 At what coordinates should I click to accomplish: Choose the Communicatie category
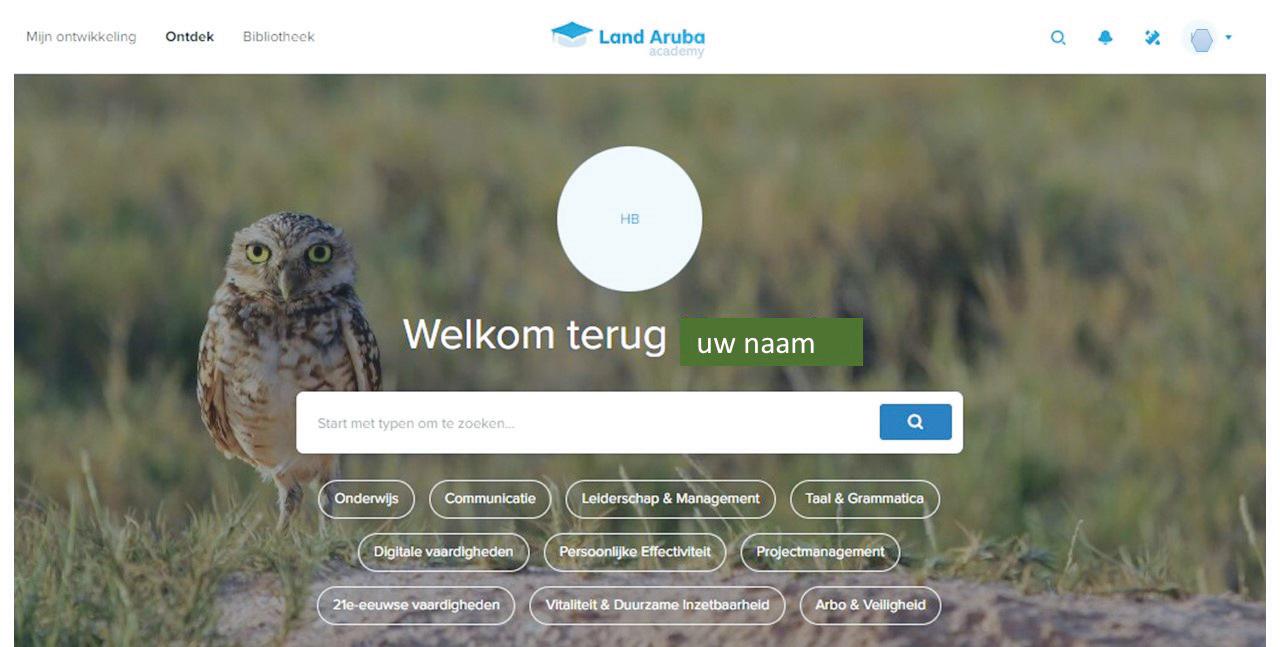[x=490, y=499]
